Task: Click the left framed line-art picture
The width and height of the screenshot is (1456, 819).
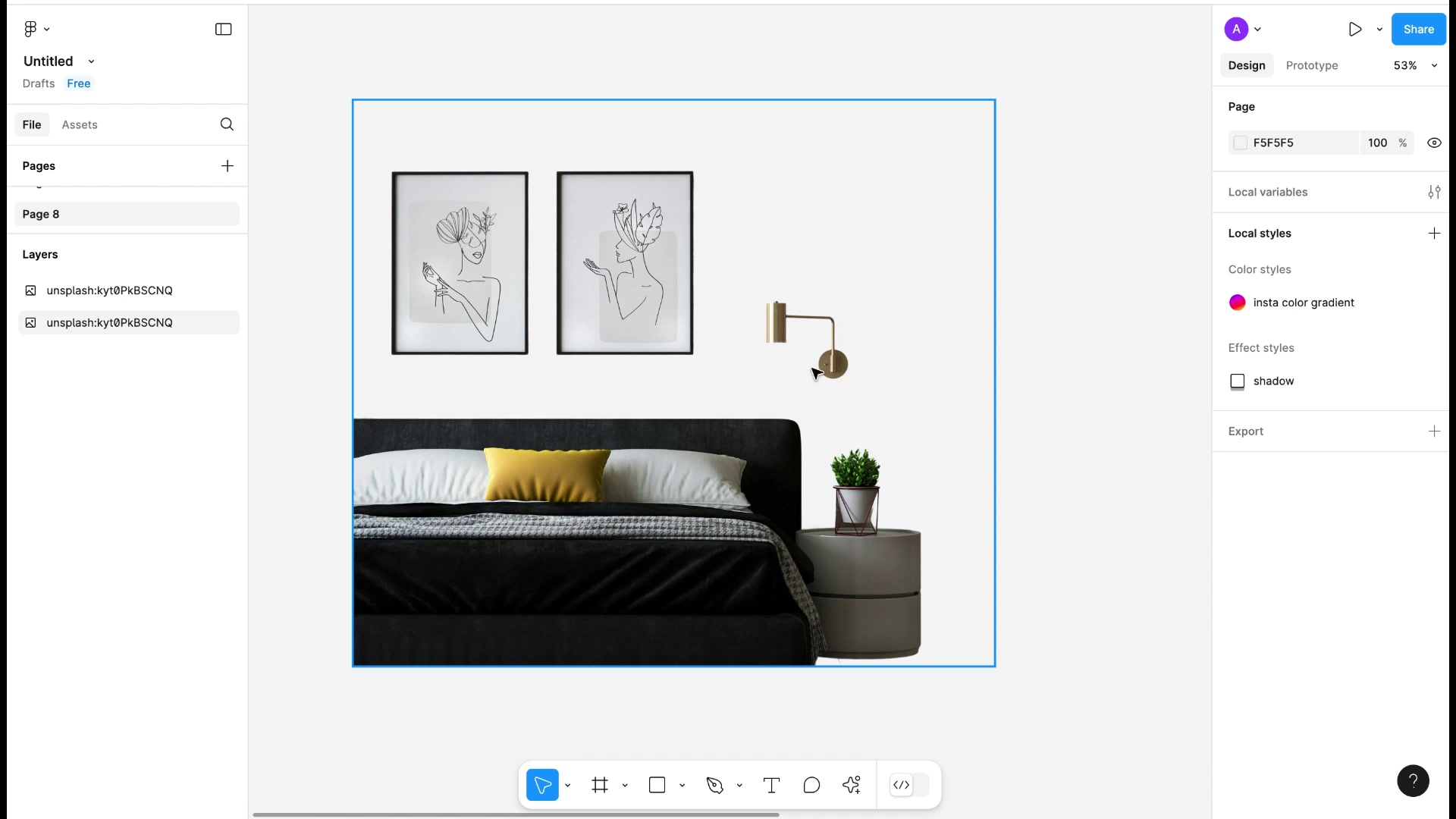Action: point(460,263)
